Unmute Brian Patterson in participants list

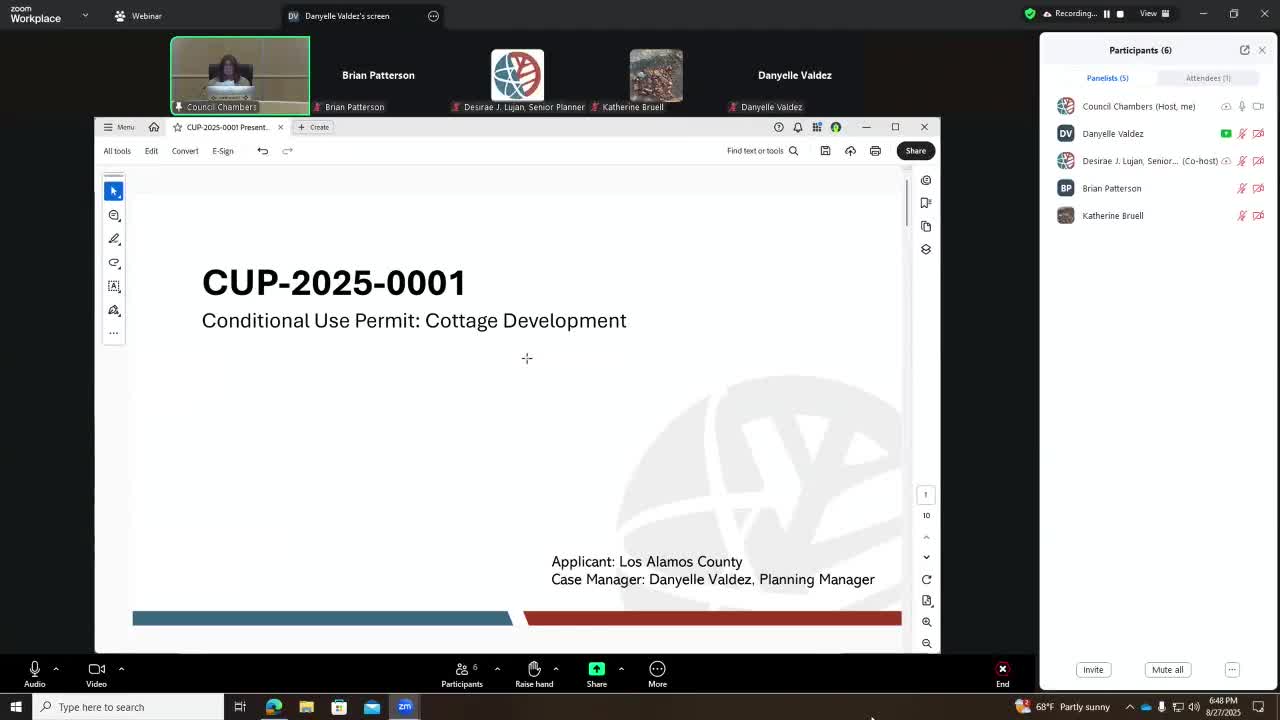(x=1242, y=188)
